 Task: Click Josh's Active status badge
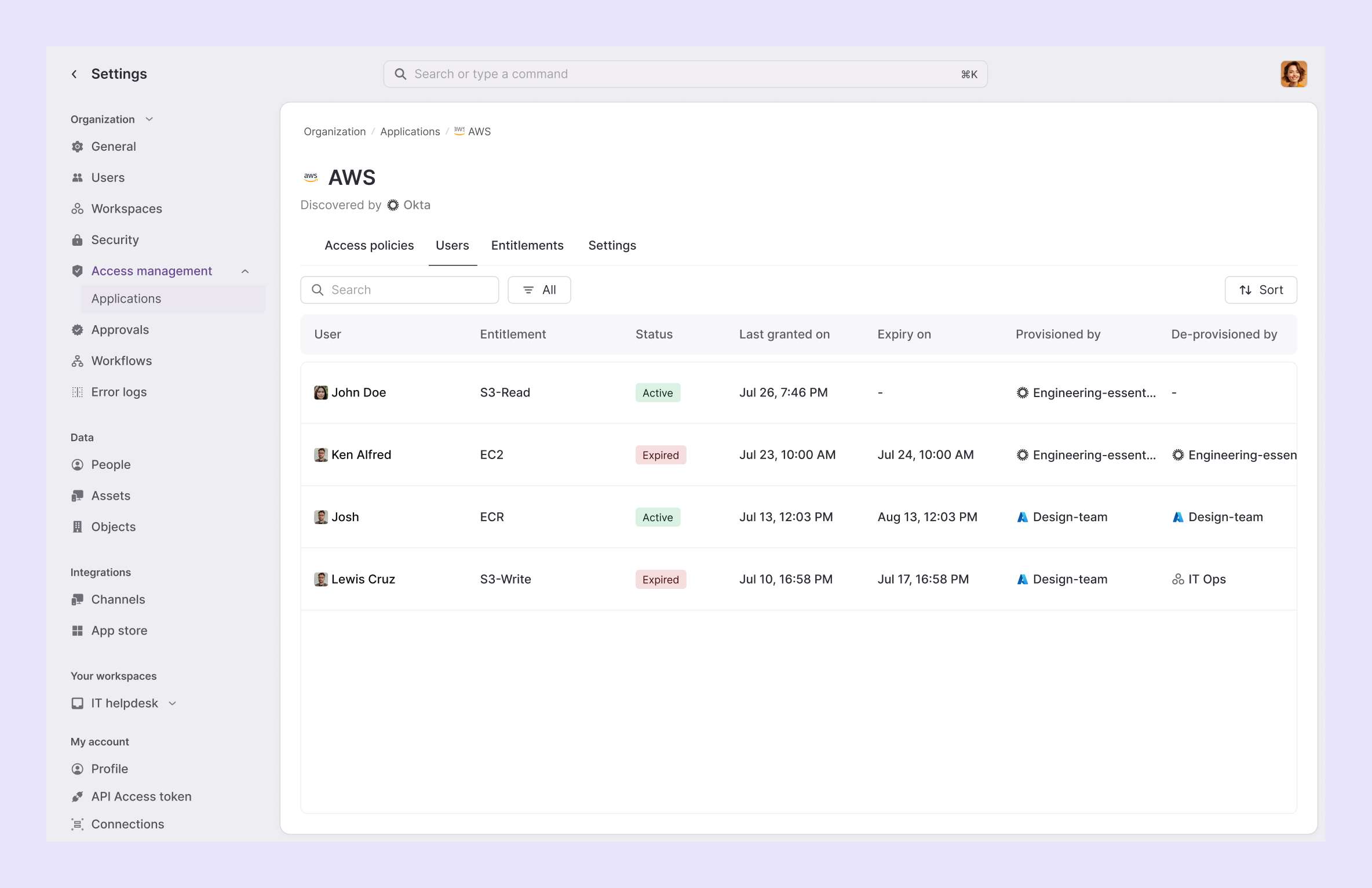(657, 517)
